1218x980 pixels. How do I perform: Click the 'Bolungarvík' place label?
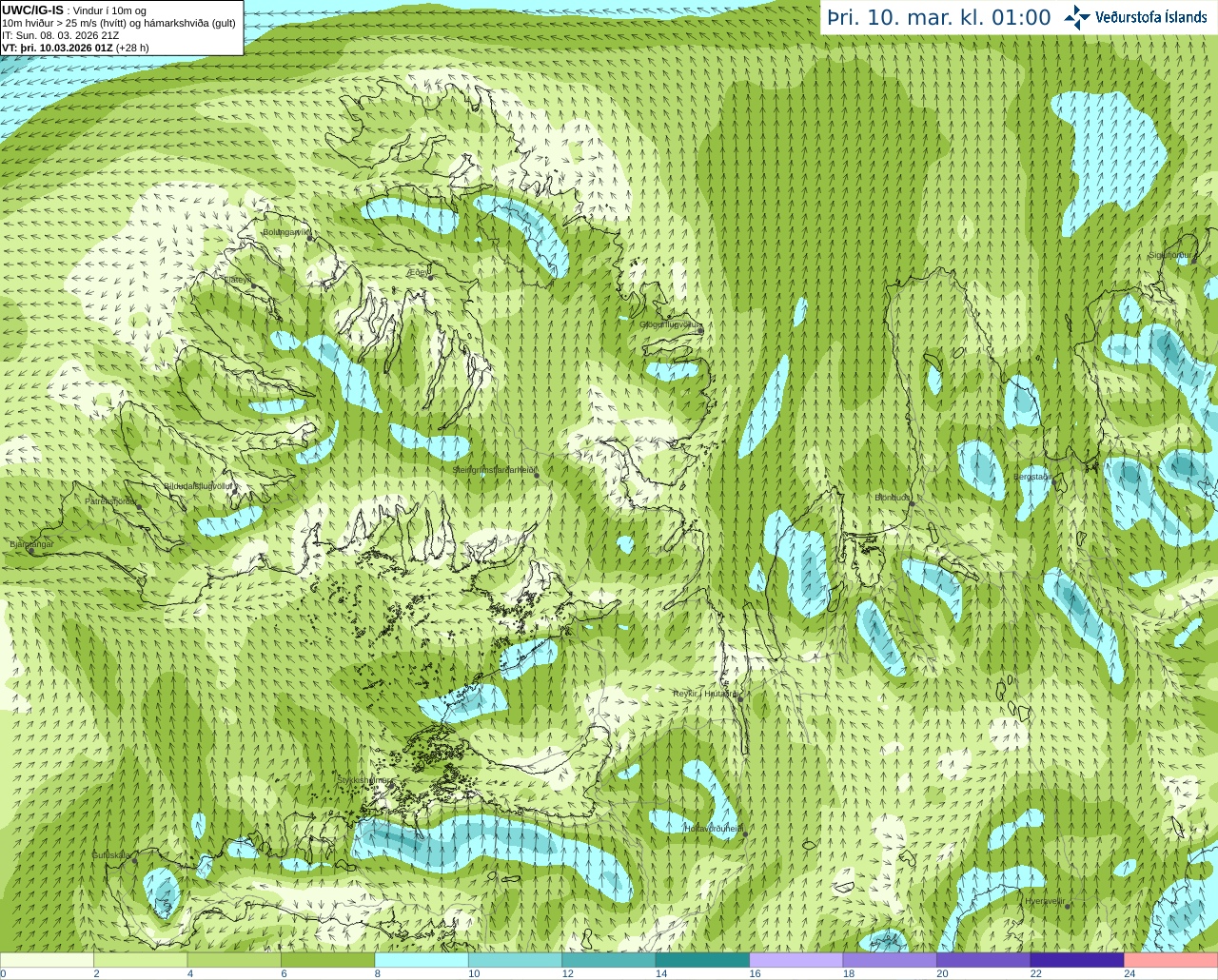coord(286,231)
